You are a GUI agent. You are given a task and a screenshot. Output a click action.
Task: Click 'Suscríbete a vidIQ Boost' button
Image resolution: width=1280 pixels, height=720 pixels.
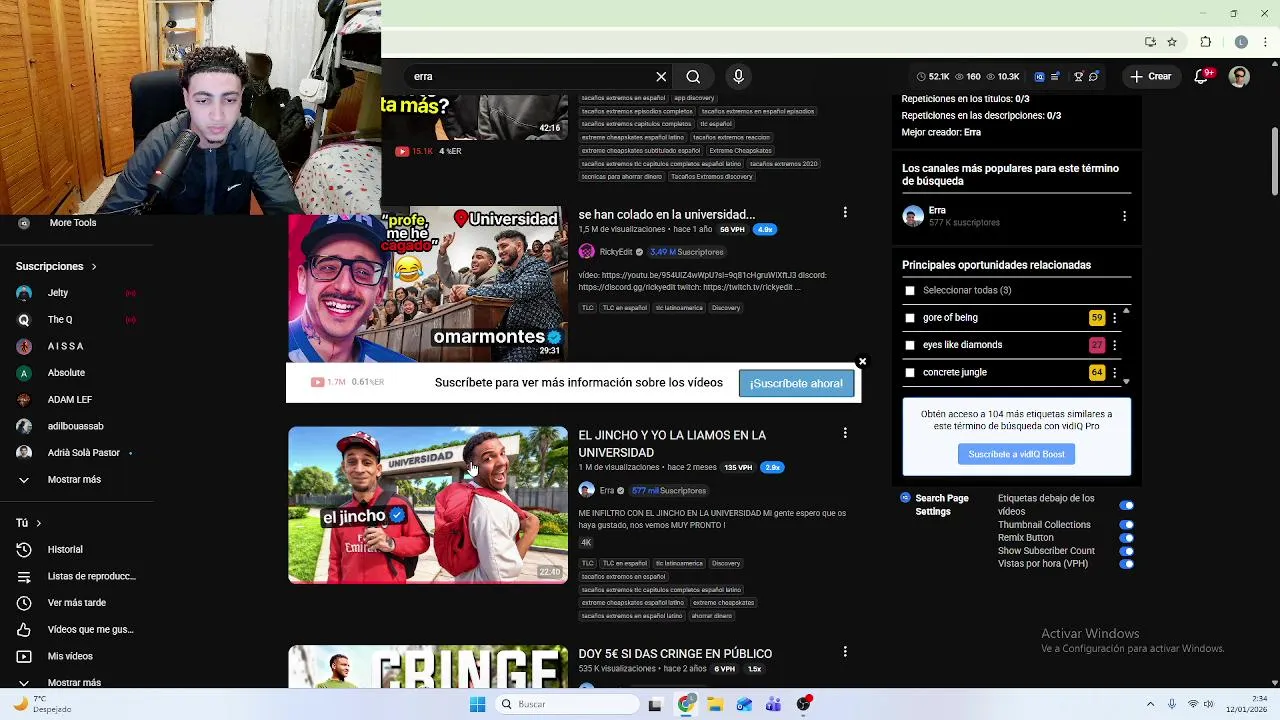[x=1016, y=454]
